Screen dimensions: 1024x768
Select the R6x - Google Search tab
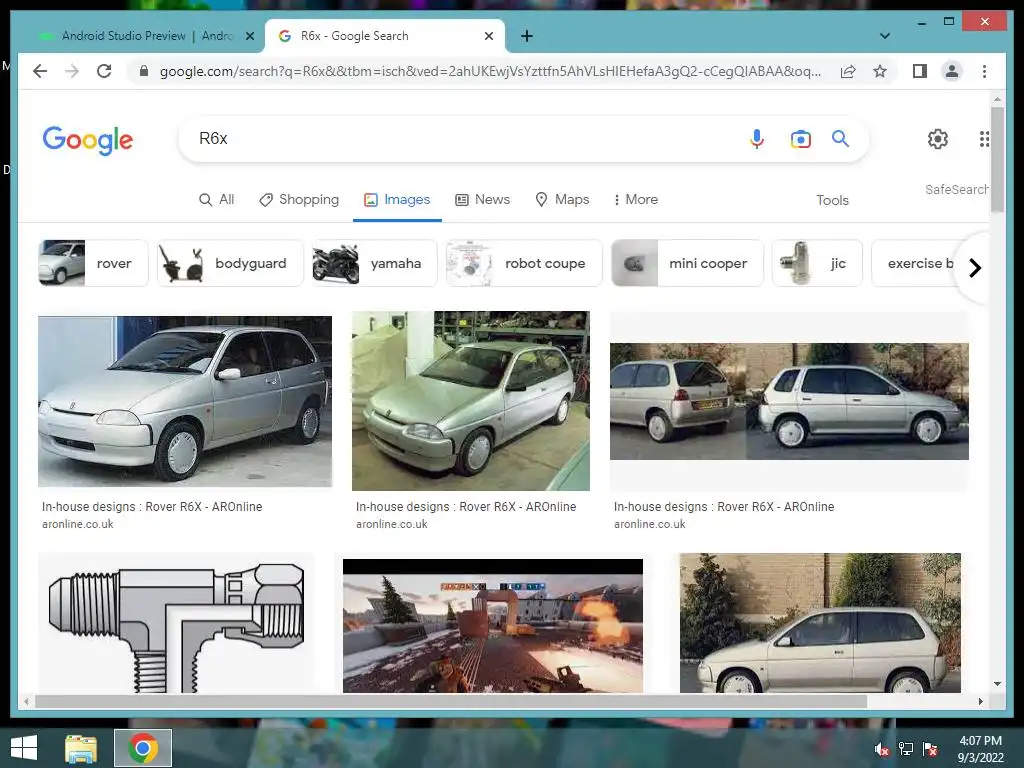tap(384, 36)
